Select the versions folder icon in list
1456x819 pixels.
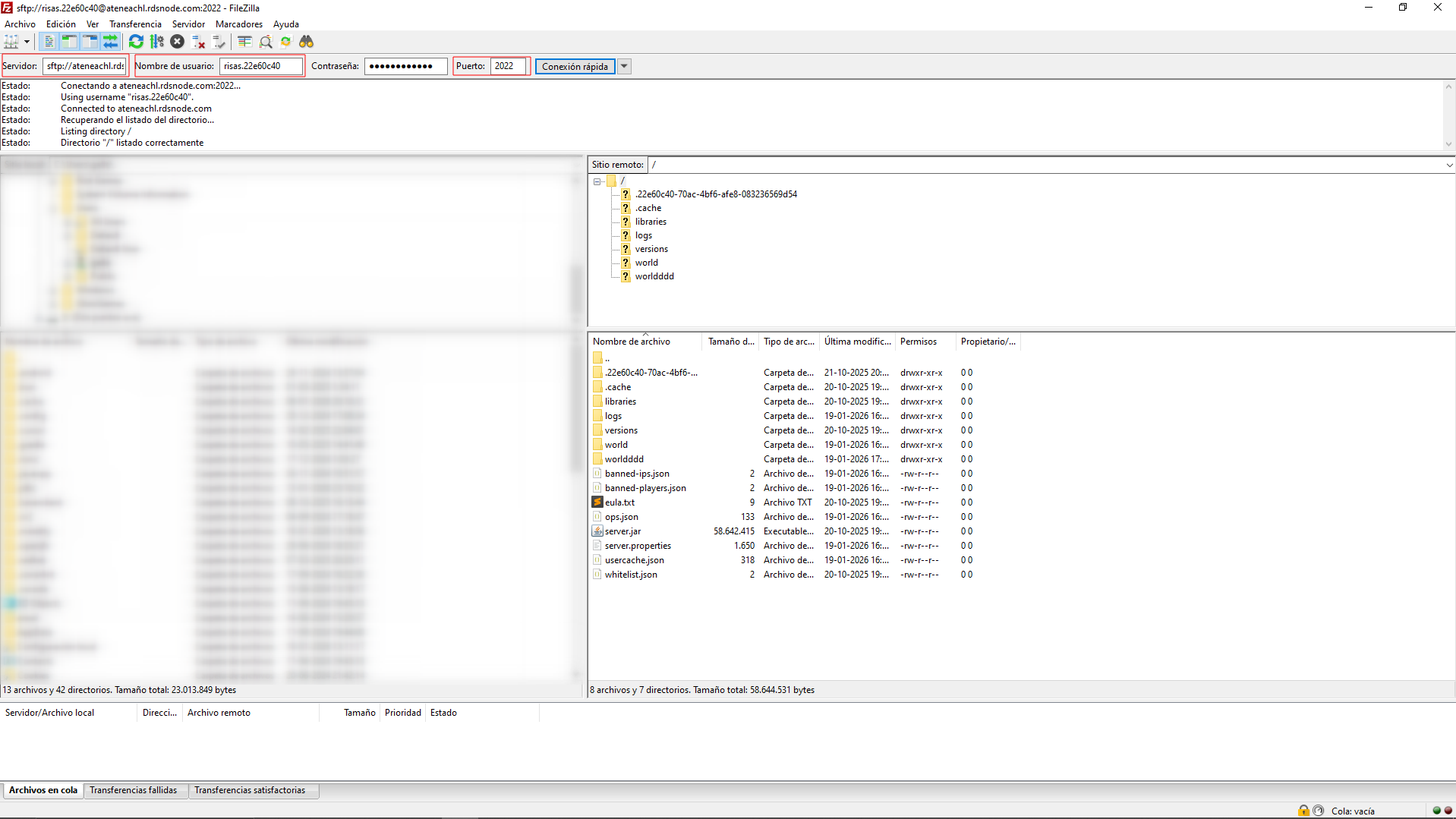pyautogui.click(x=597, y=430)
